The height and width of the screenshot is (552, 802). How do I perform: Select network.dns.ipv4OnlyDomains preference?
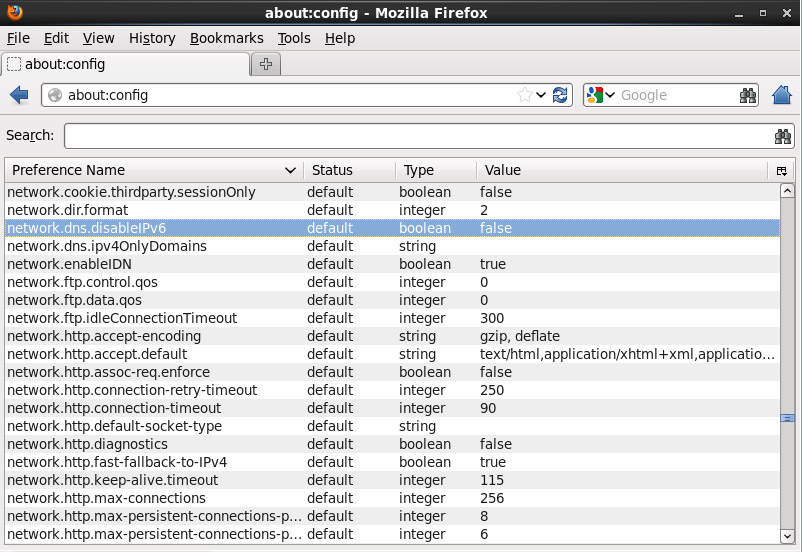pos(392,246)
